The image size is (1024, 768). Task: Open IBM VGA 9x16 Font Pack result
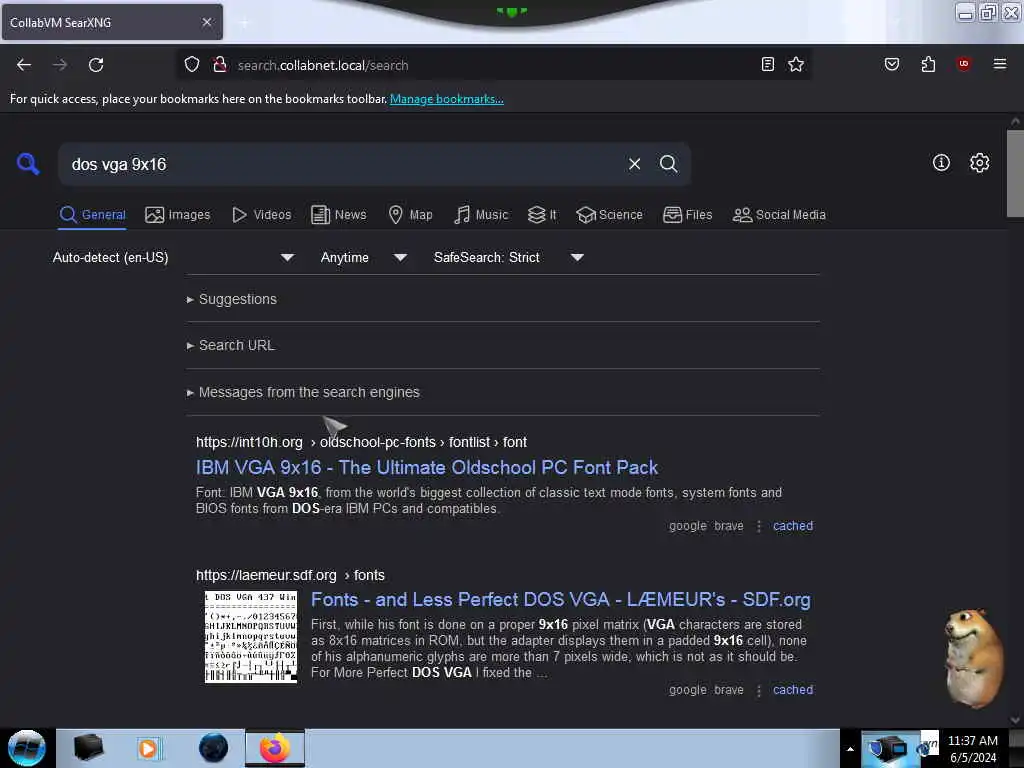pyautogui.click(x=426, y=468)
